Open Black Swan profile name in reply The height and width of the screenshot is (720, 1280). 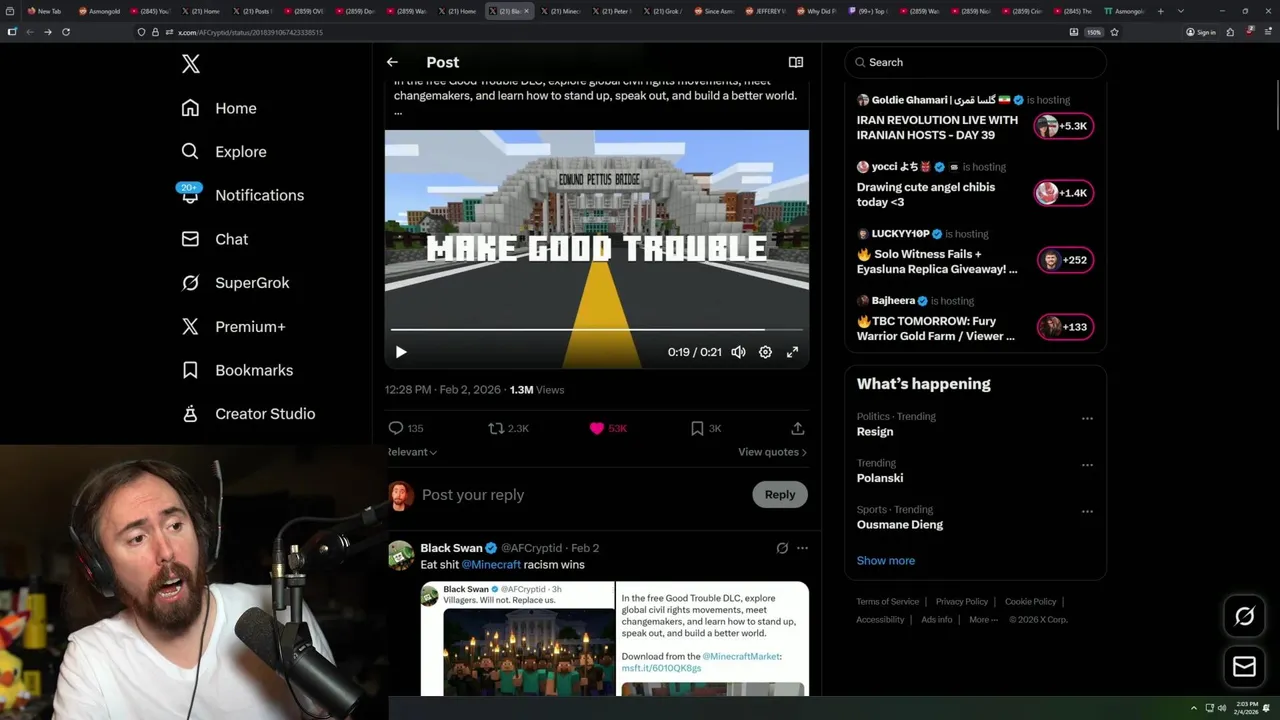(451, 548)
